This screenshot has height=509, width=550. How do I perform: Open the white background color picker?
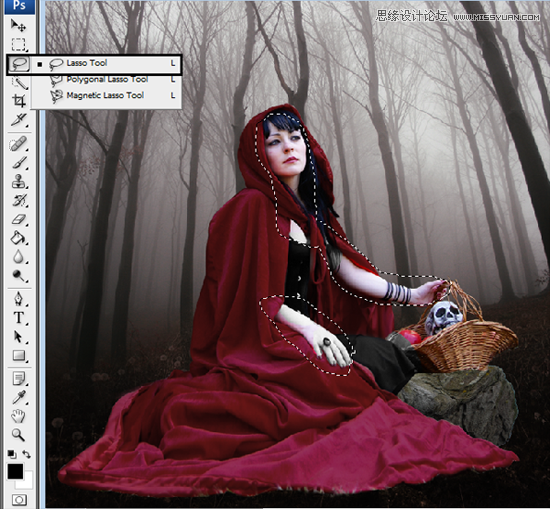[x=28, y=483]
